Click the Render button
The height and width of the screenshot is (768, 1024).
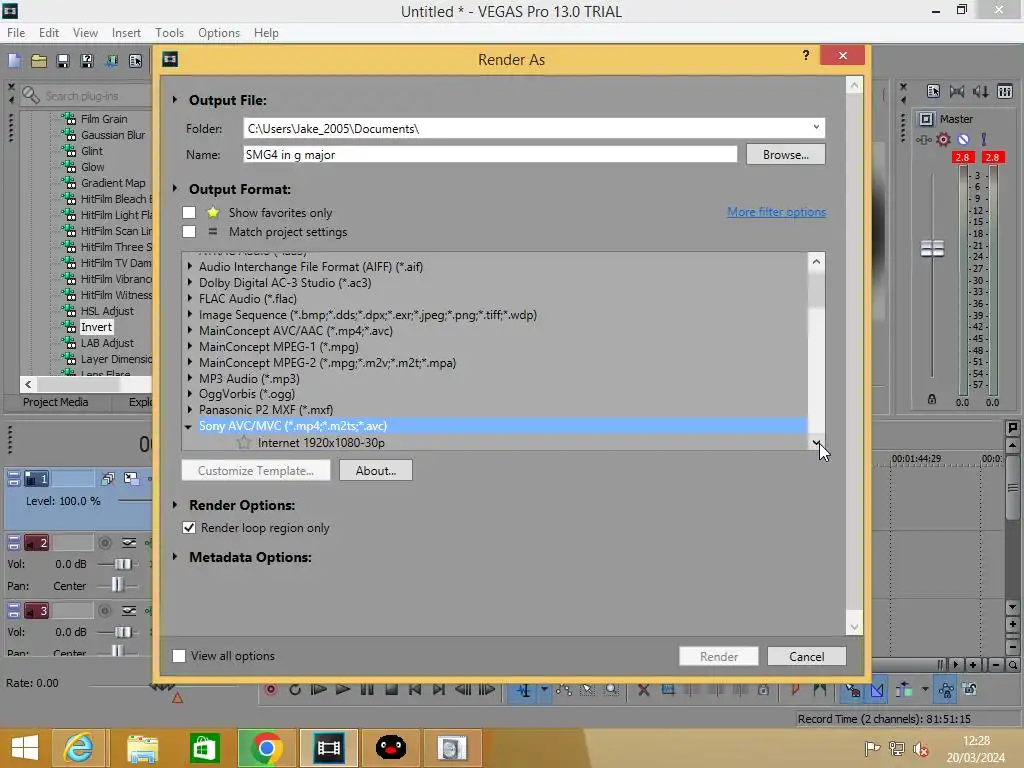click(x=718, y=656)
